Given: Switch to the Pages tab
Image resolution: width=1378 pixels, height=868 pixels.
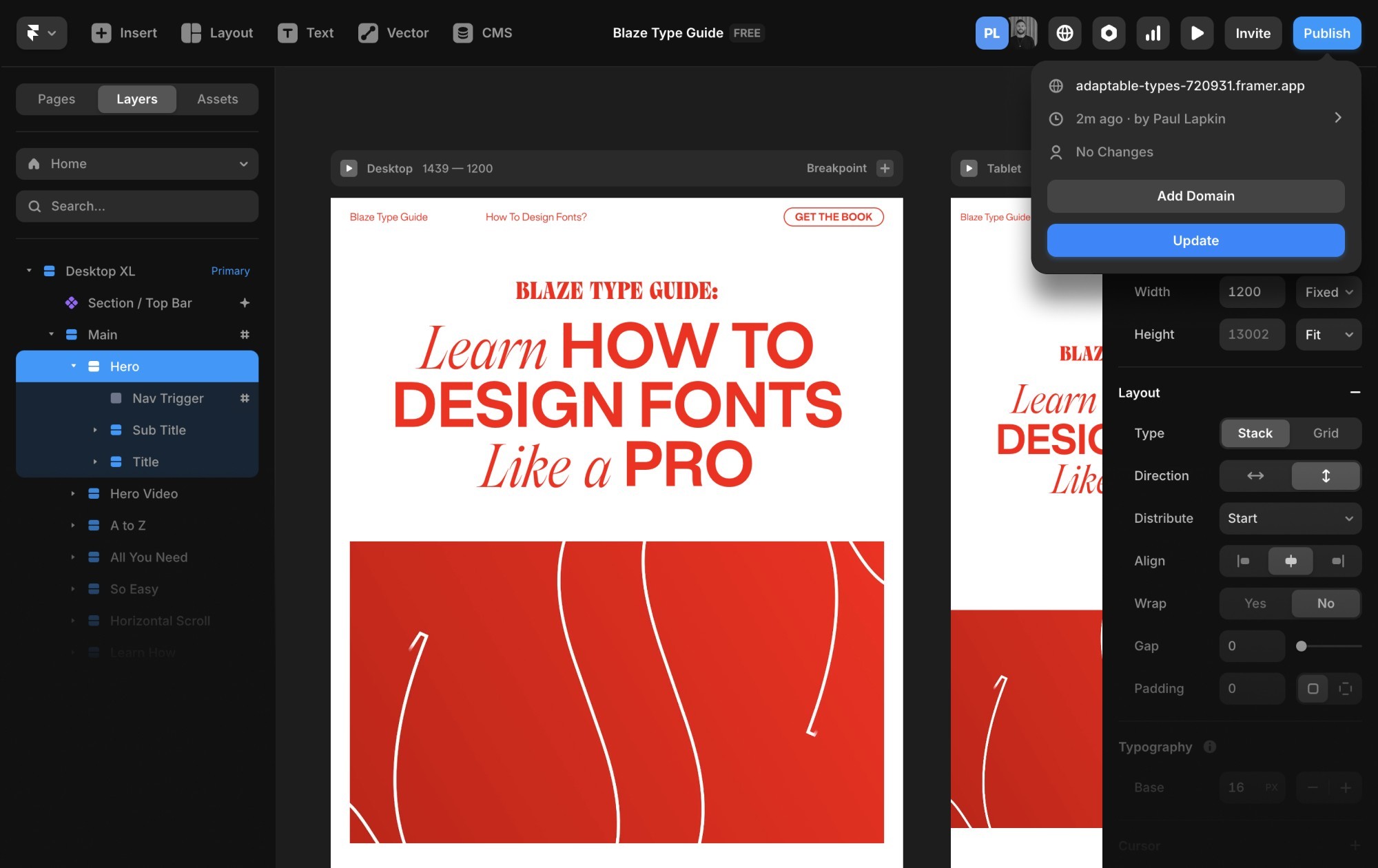Looking at the screenshot, I should (56, 99).
